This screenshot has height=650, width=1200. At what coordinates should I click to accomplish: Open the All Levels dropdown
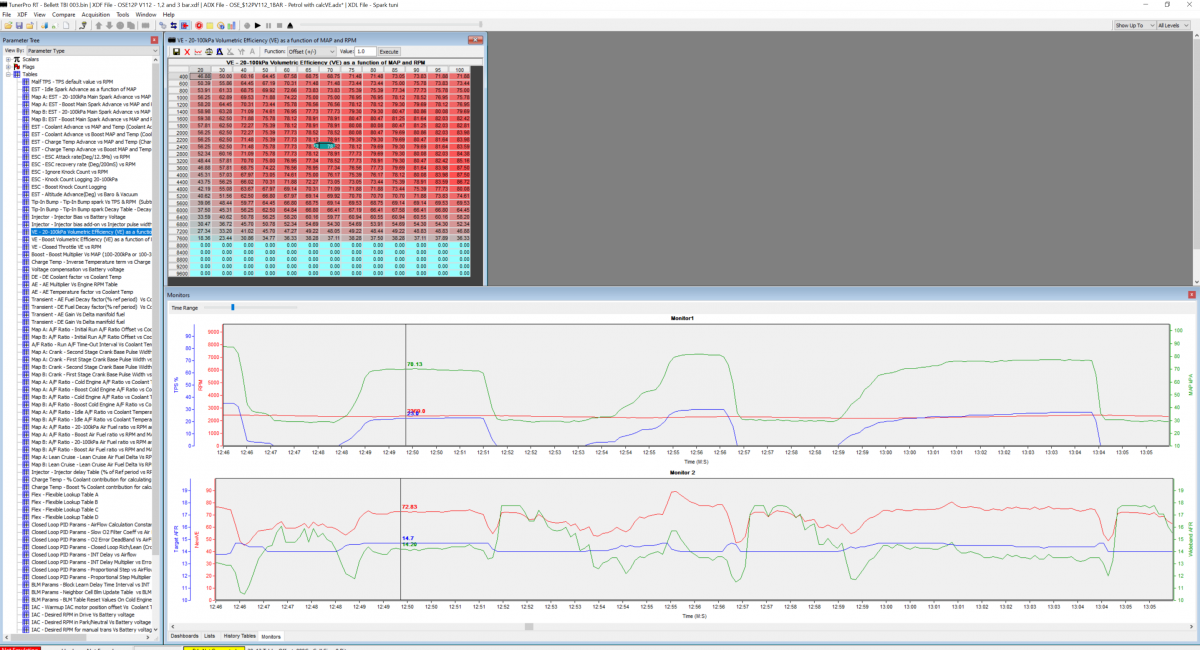click(x=1174, y=25)
